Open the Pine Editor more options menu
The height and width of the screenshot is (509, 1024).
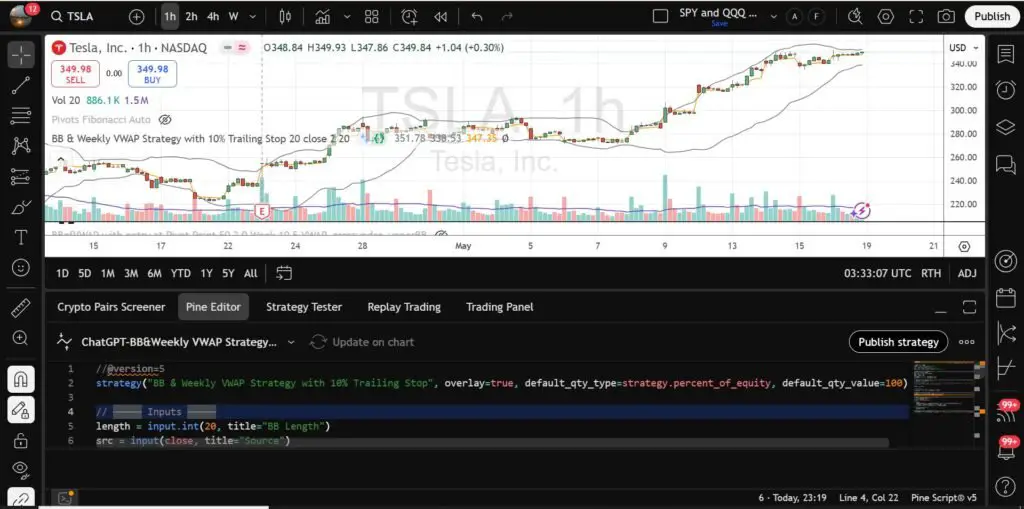tap(967, 342)
